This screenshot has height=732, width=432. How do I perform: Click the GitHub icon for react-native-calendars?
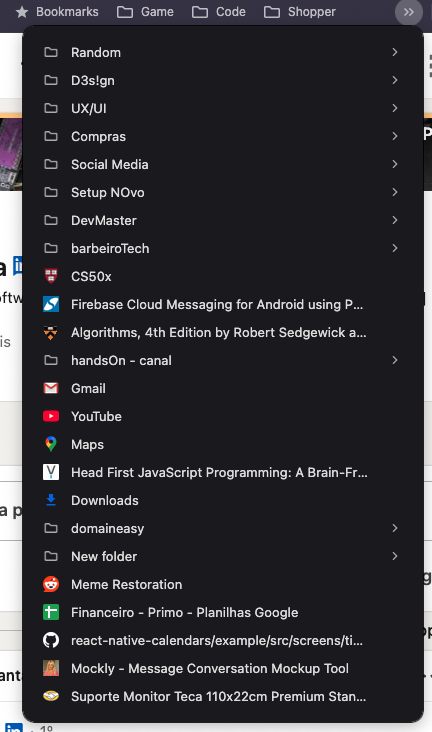point(51,640)
